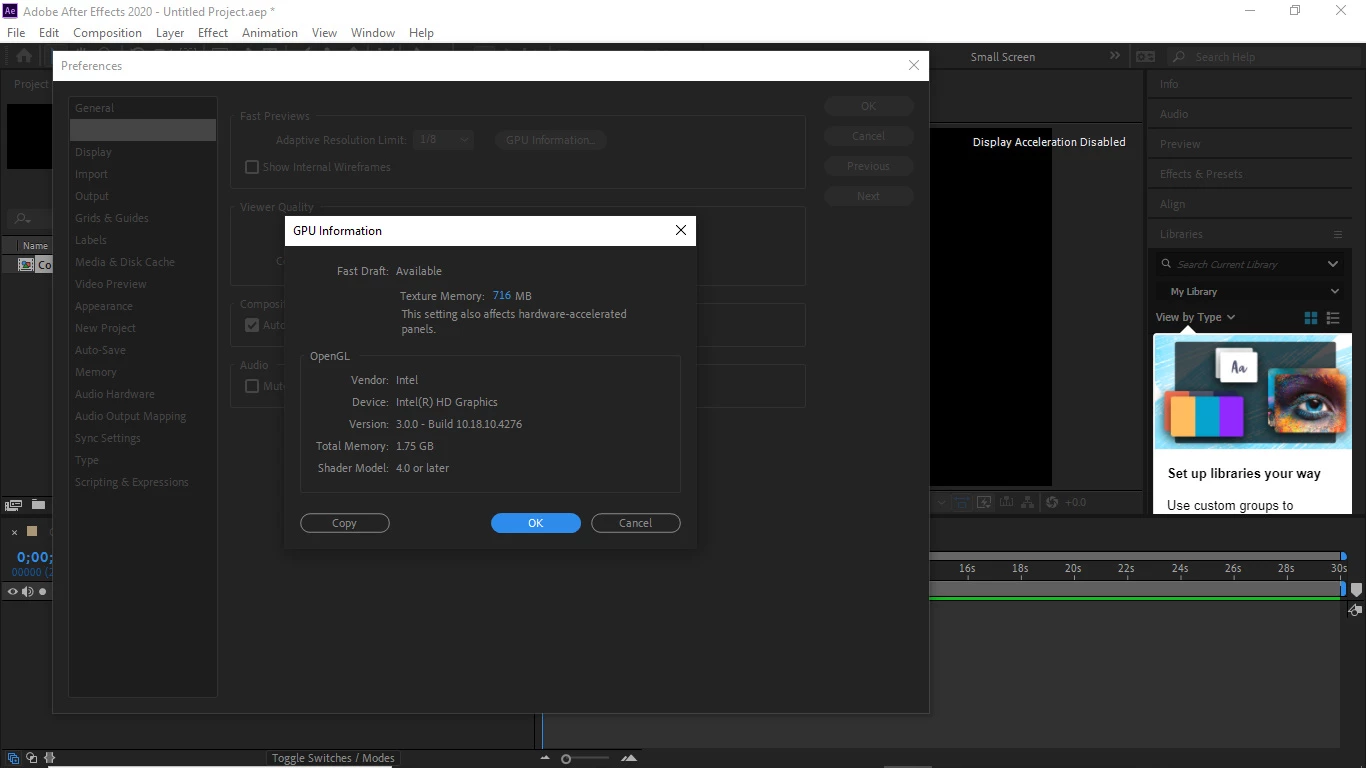Viewport: 1366px width, 768px height.
Task: Open the Effect menu
Action: click(x=213, y=32)
